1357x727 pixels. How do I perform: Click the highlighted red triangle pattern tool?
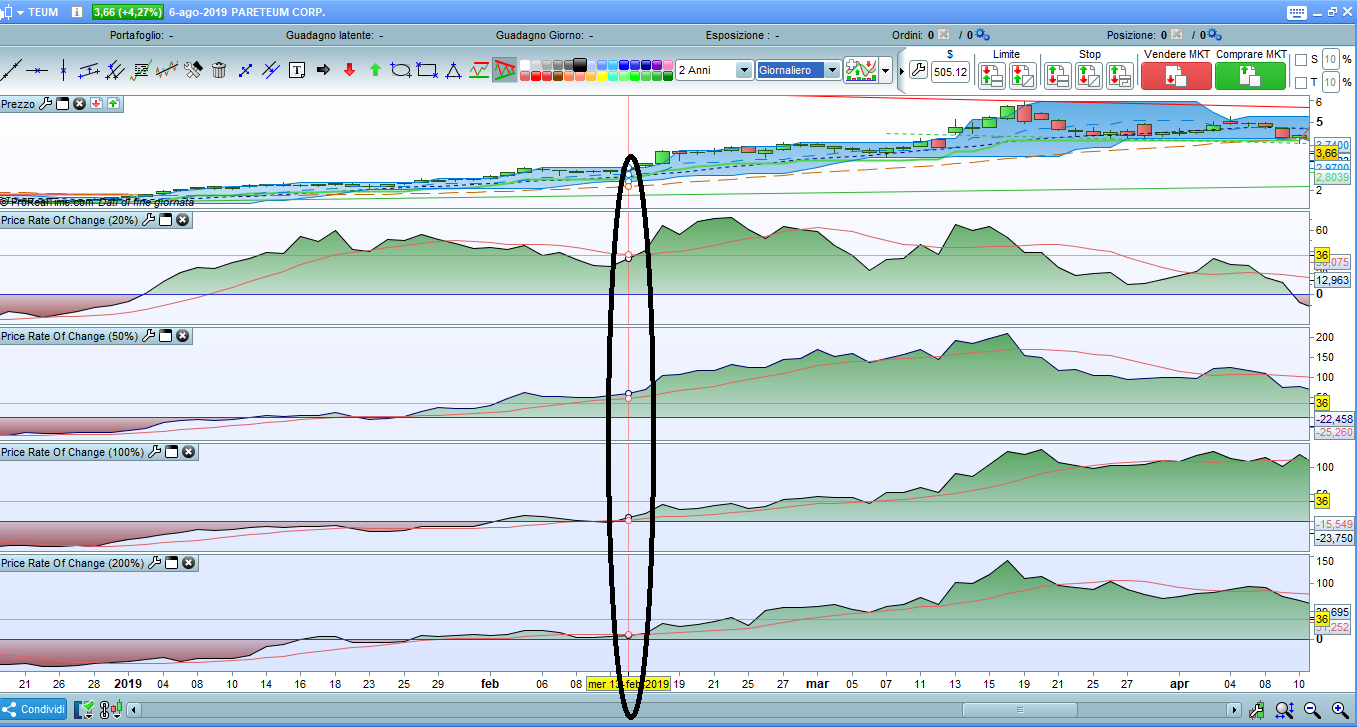pos(505,70)
